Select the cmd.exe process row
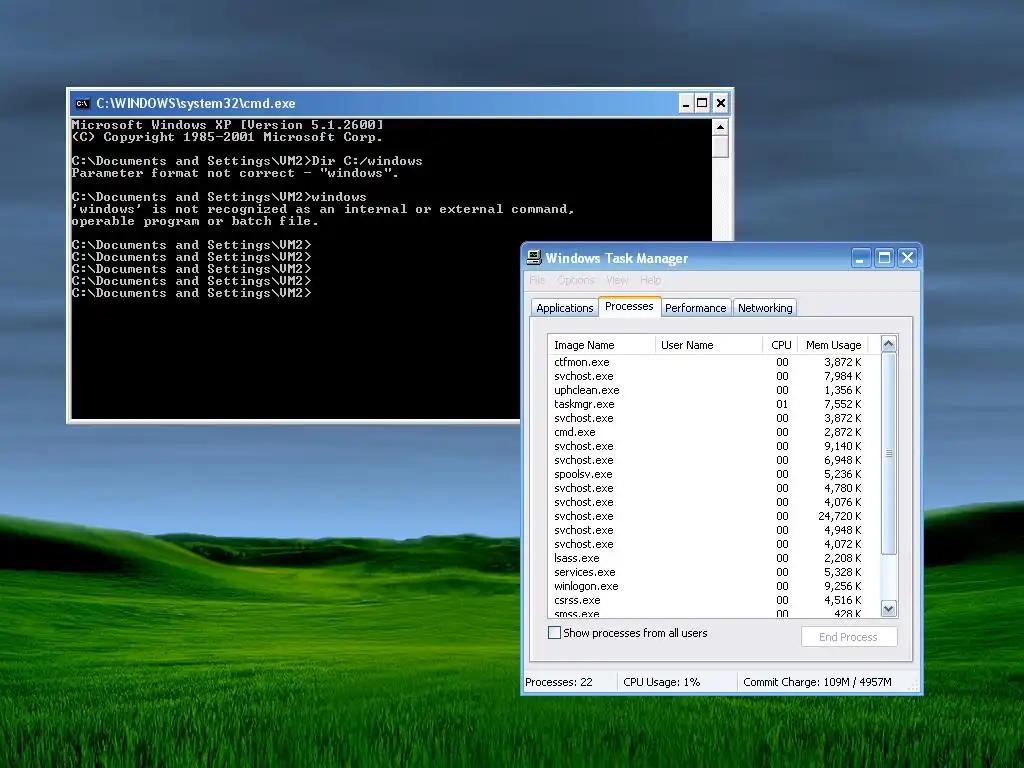 tap(714, 432)
